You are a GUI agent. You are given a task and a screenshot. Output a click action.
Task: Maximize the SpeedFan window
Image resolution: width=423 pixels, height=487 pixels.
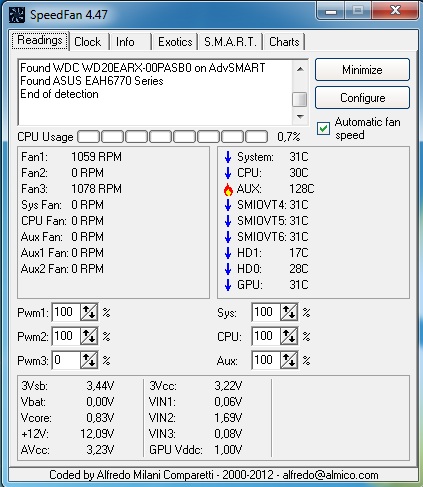pos(358,10)
